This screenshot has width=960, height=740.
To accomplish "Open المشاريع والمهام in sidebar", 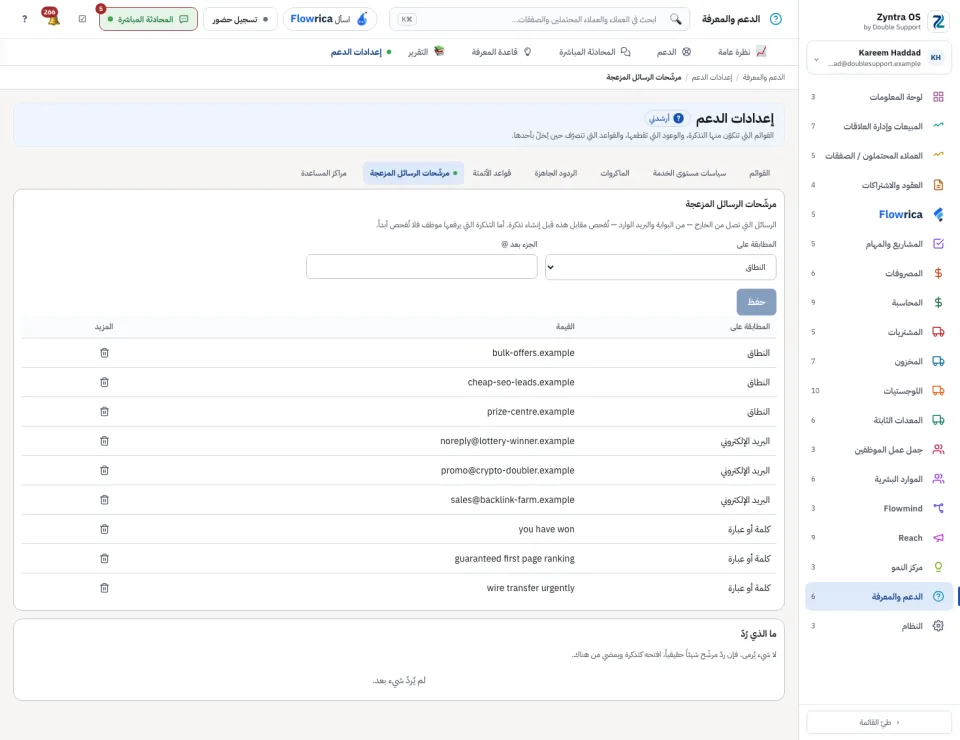I will 879,244.
